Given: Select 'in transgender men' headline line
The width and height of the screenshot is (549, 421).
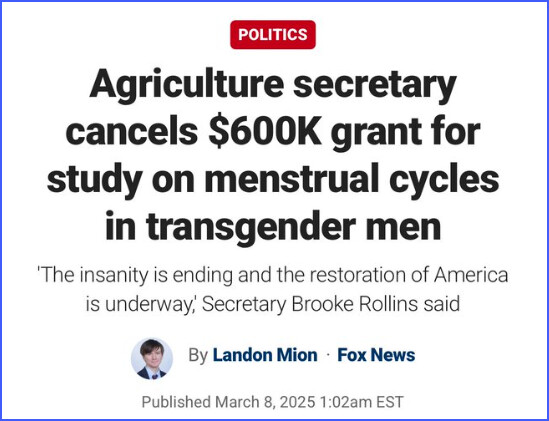Looking at the screenshot, I should pyautogui.click(x=273, y=226).
